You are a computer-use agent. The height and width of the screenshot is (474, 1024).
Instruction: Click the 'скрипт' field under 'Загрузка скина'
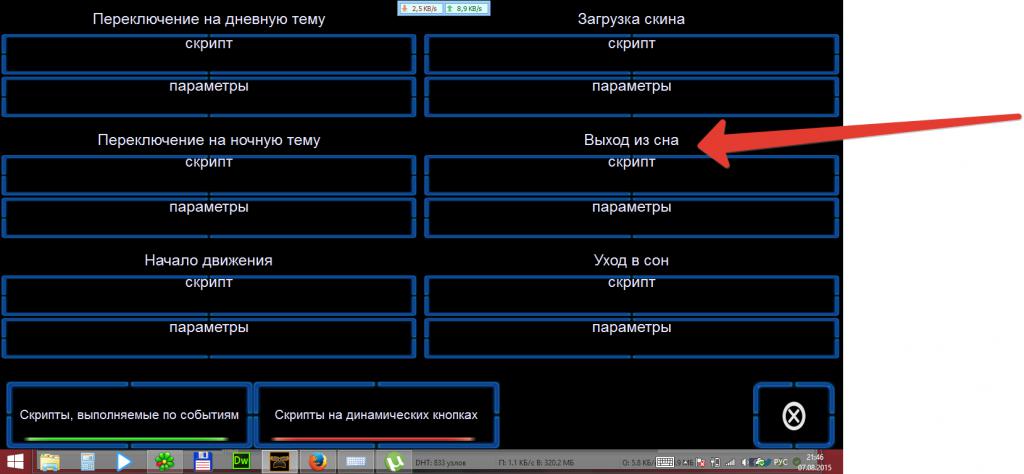pyautogui.click(x=632, y=54)
